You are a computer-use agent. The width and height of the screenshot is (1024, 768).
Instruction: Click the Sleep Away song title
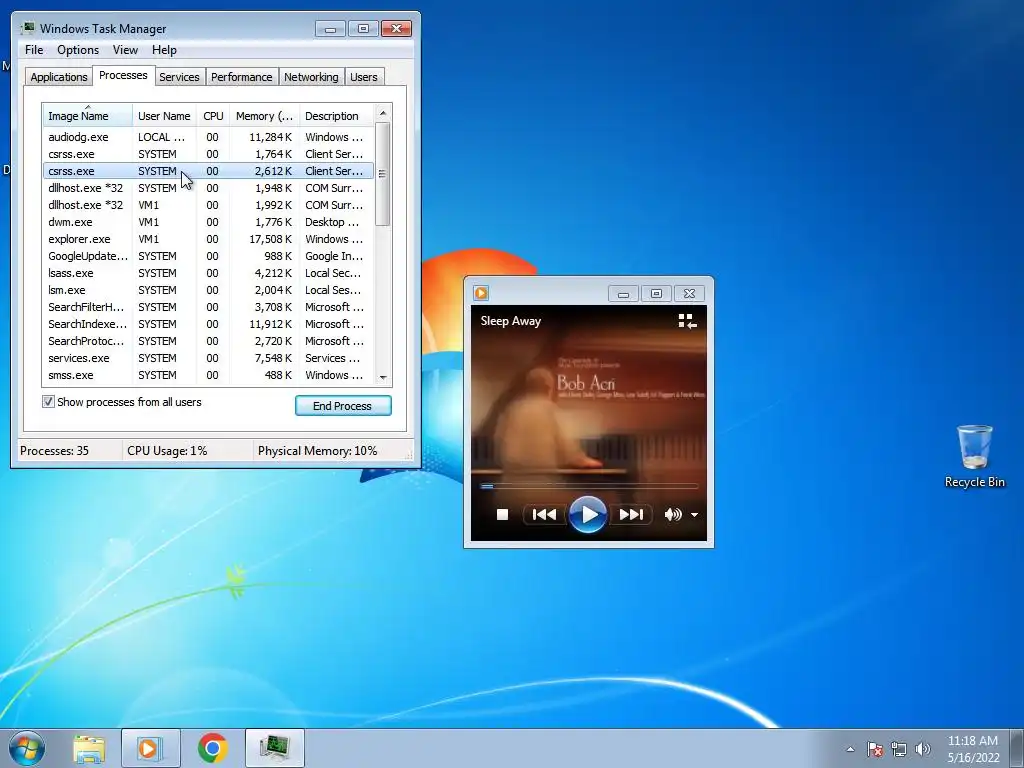pyautogui.click(x=511, y=321)
